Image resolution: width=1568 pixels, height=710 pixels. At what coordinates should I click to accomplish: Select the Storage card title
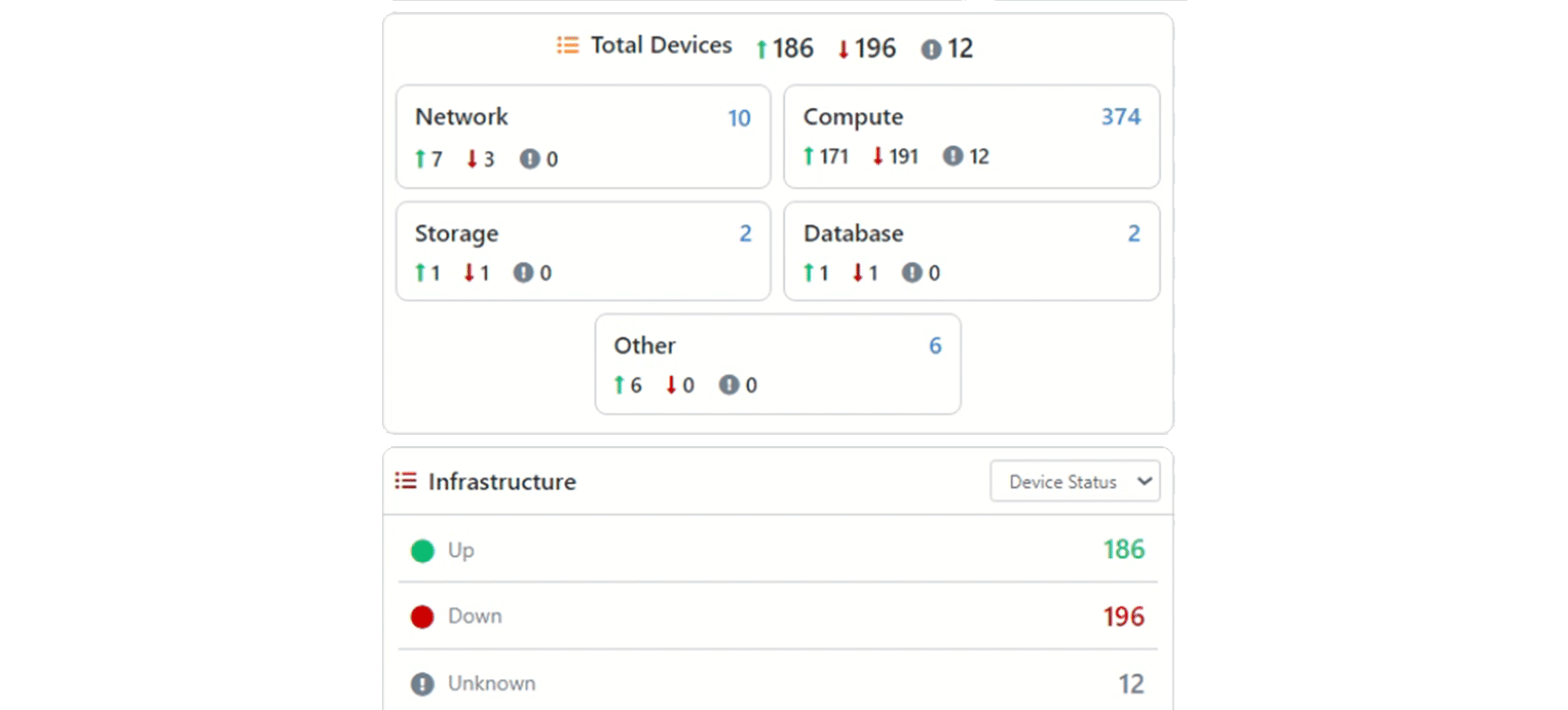coord(457,234)
